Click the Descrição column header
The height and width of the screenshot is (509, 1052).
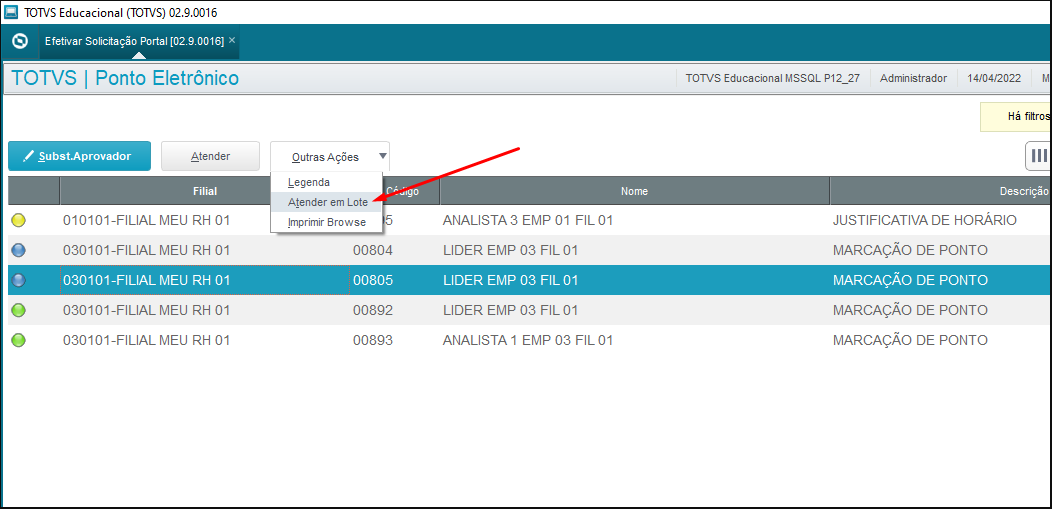coord(941,191)
